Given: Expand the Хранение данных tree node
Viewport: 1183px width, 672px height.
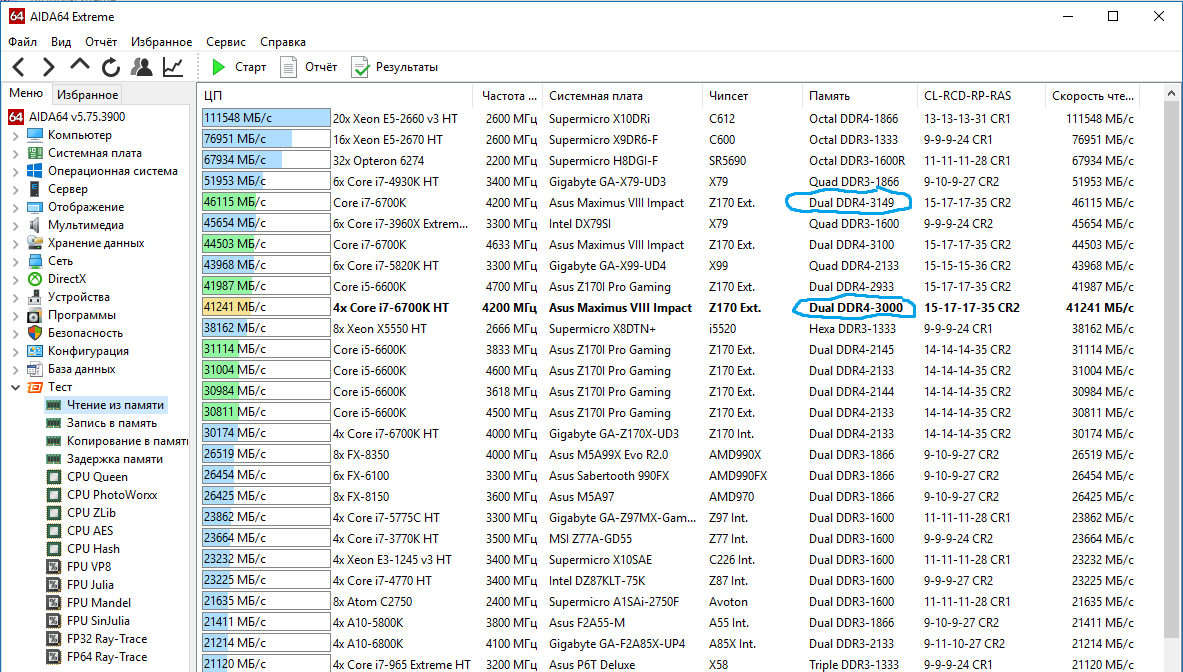Looking at the screenshot, I should pyautogui.click(x=16, y=243).
